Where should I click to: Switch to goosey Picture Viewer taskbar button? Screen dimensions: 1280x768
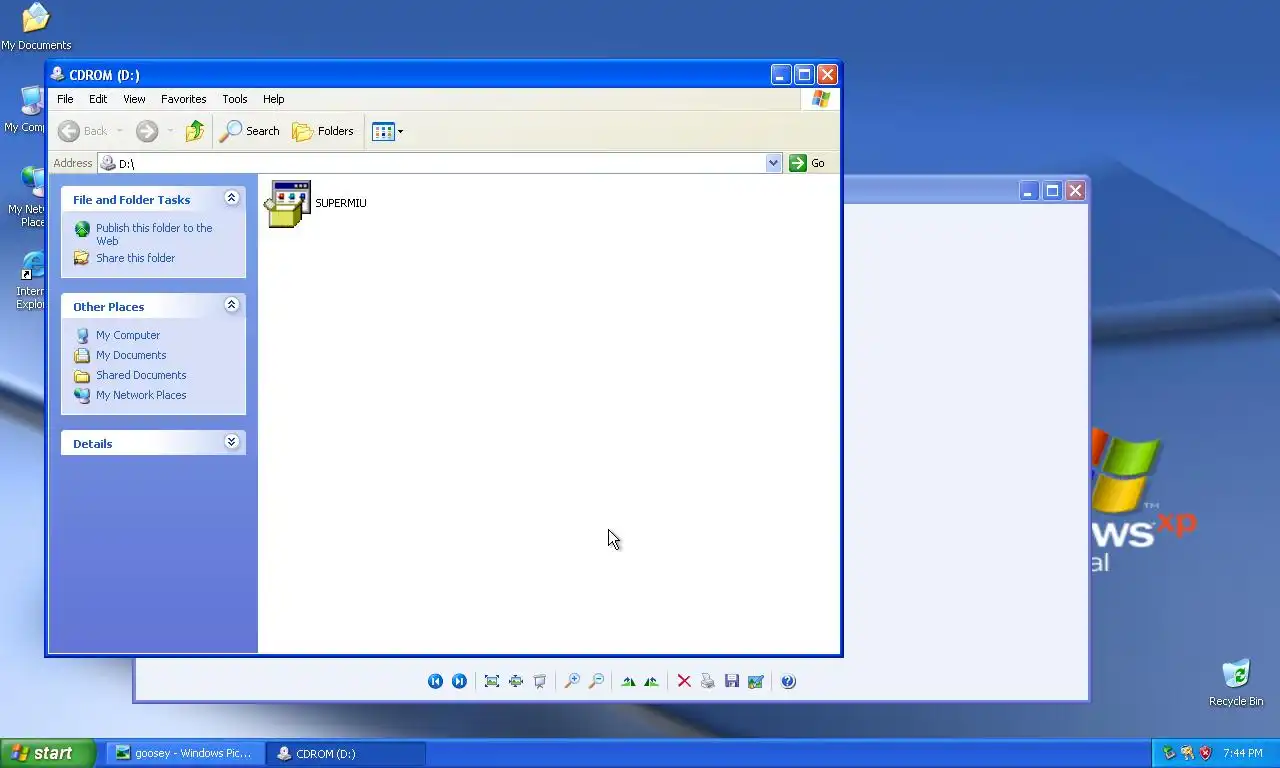pos(186,753)
